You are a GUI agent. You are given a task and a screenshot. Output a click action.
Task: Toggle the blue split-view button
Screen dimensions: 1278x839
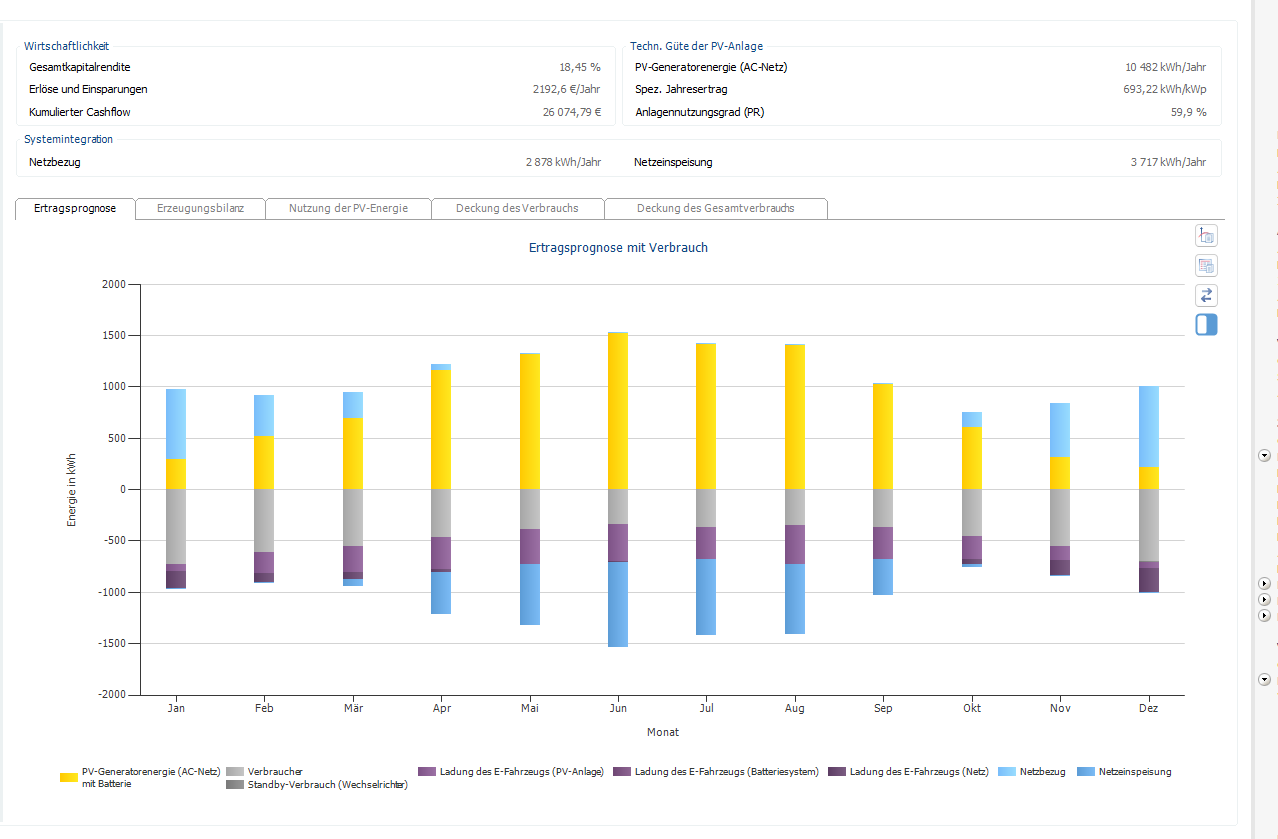point(1206,325)
